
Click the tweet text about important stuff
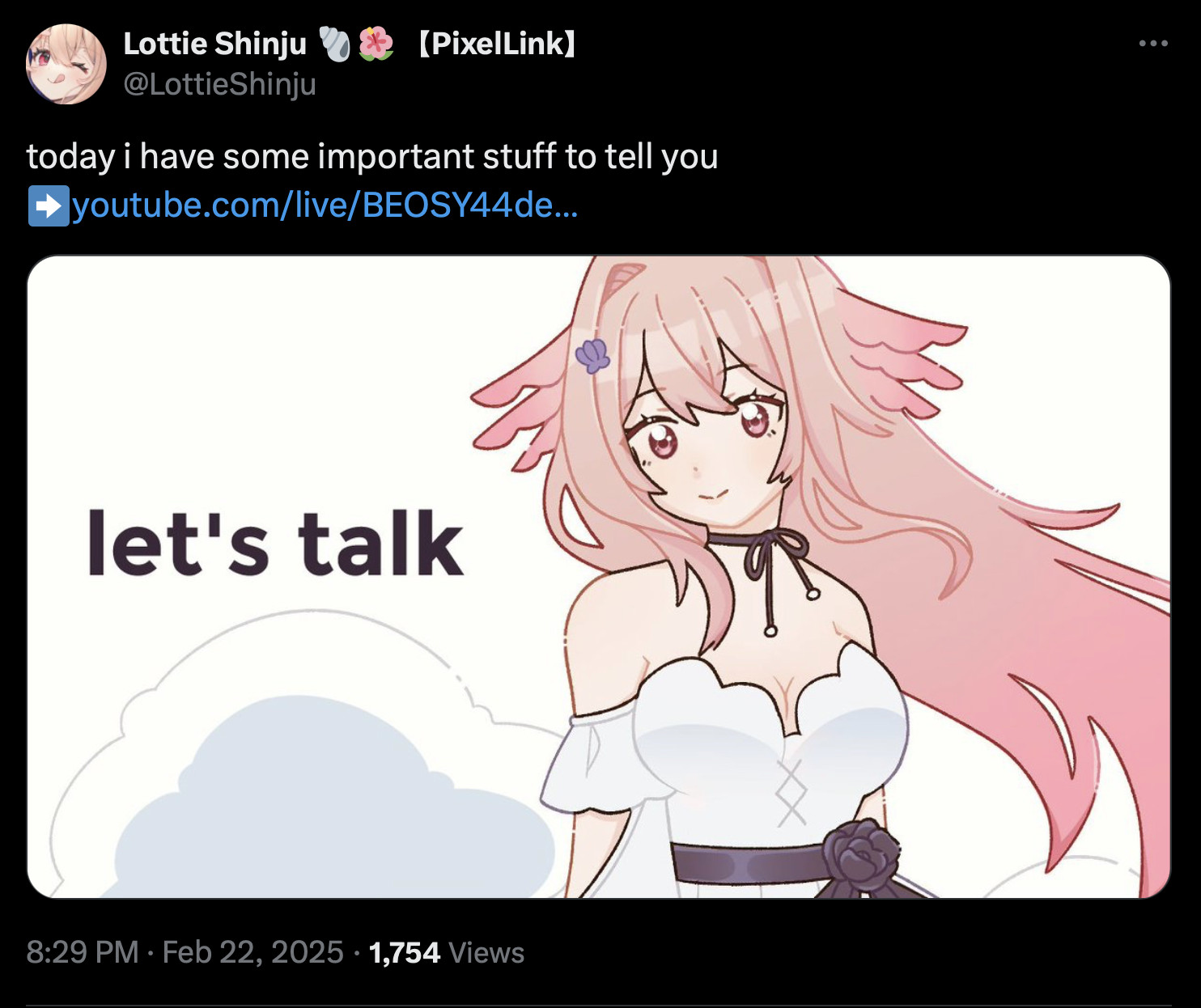coord(372,157)
